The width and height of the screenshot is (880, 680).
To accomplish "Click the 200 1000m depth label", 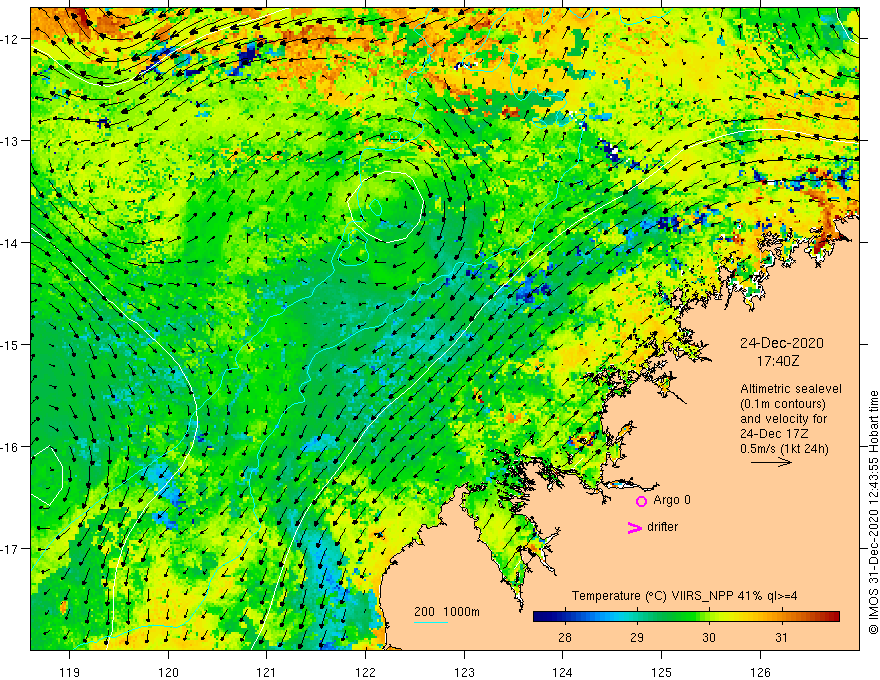I will click(447, 612).
